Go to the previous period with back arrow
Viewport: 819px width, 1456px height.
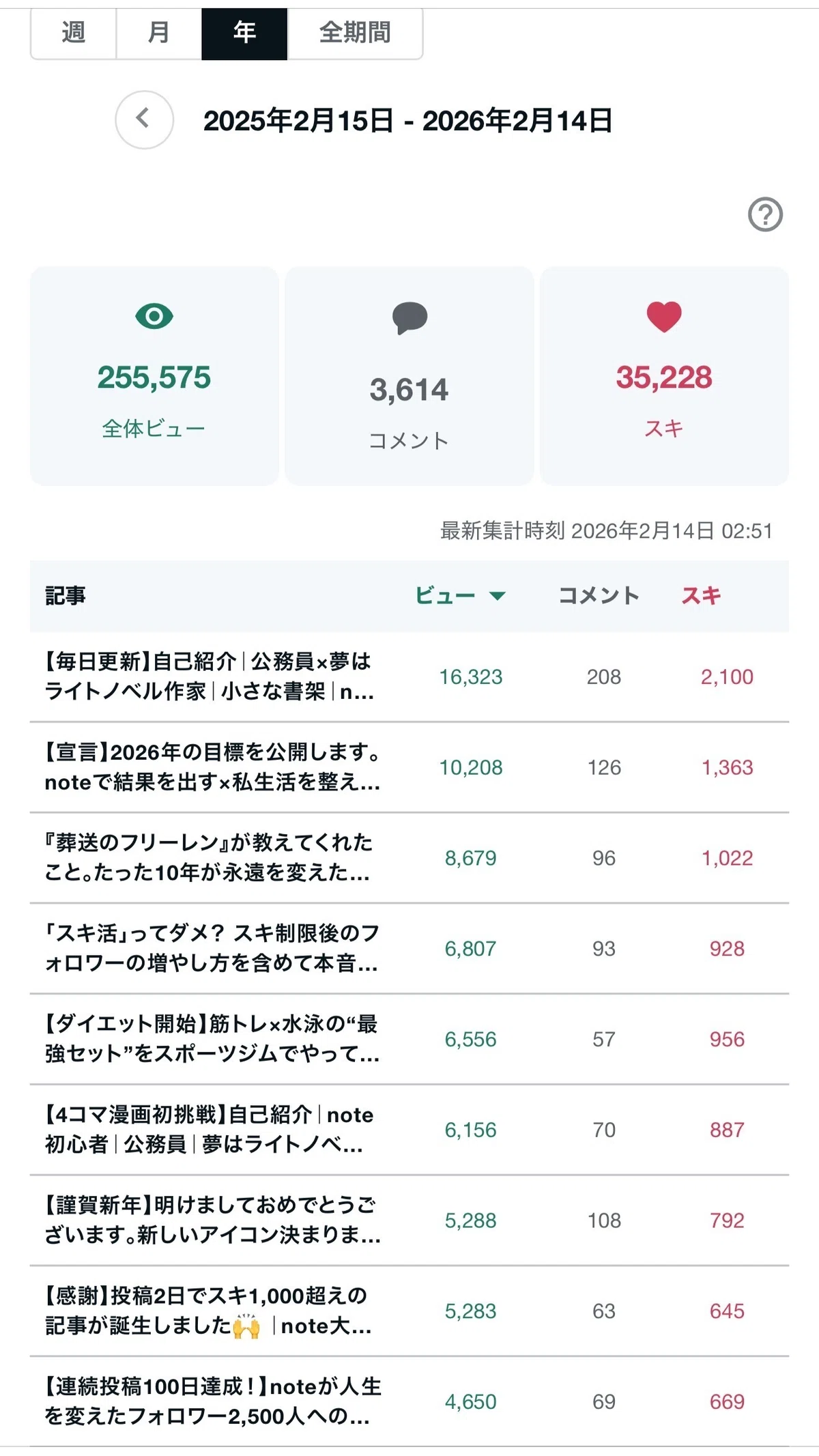pos(144,119)
